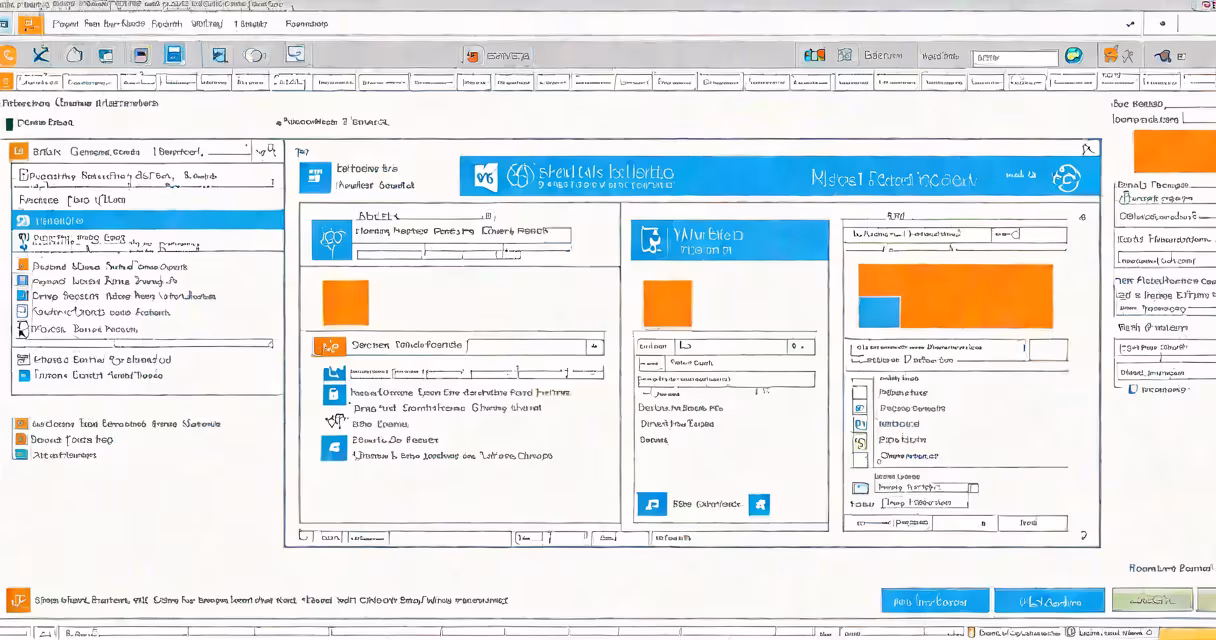Click the dark monitor icon left of save
Viewport: 1216px width, 640px height.
pos(141,56)
